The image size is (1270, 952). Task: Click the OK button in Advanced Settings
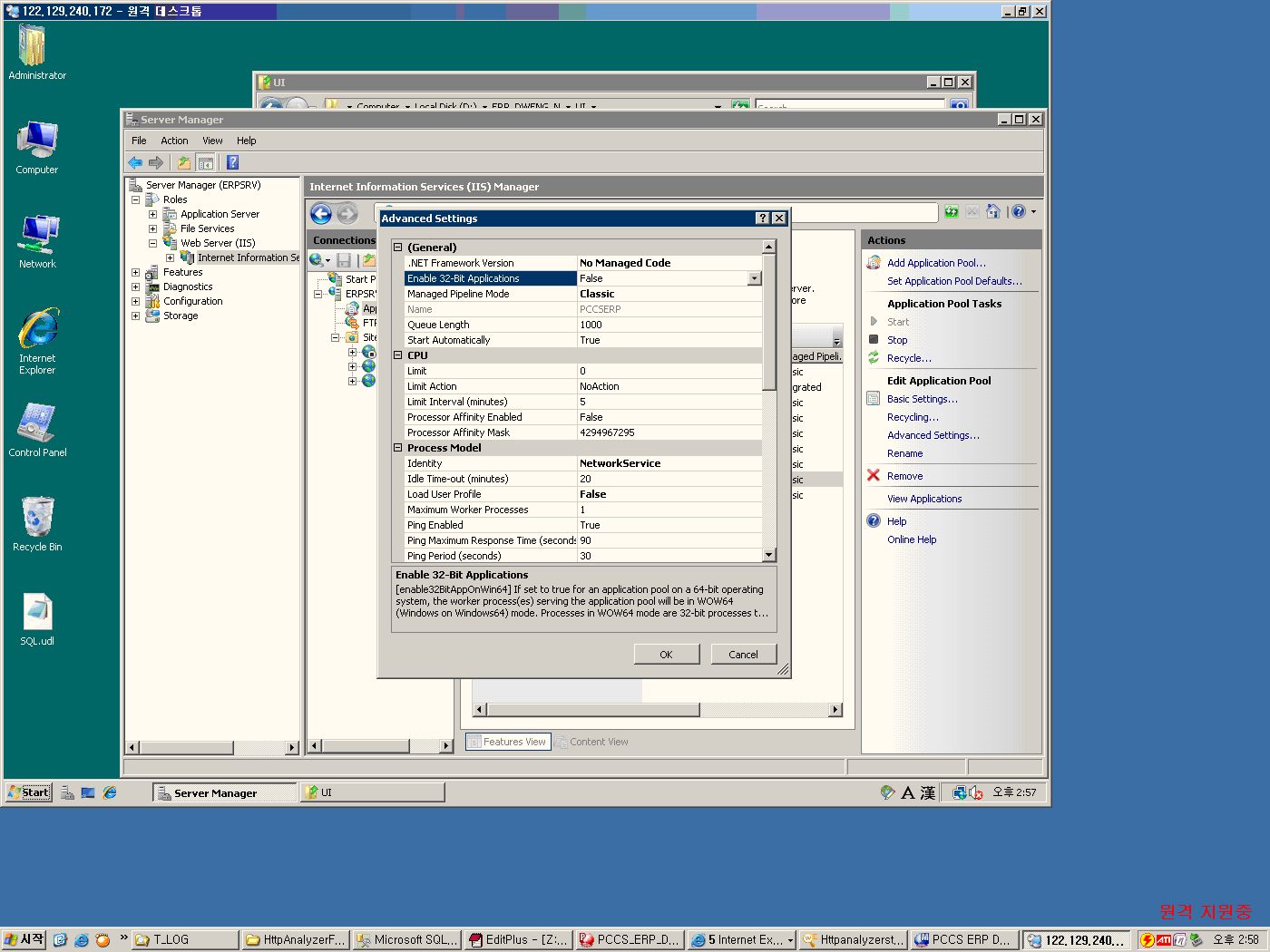(x=666, y=654)
